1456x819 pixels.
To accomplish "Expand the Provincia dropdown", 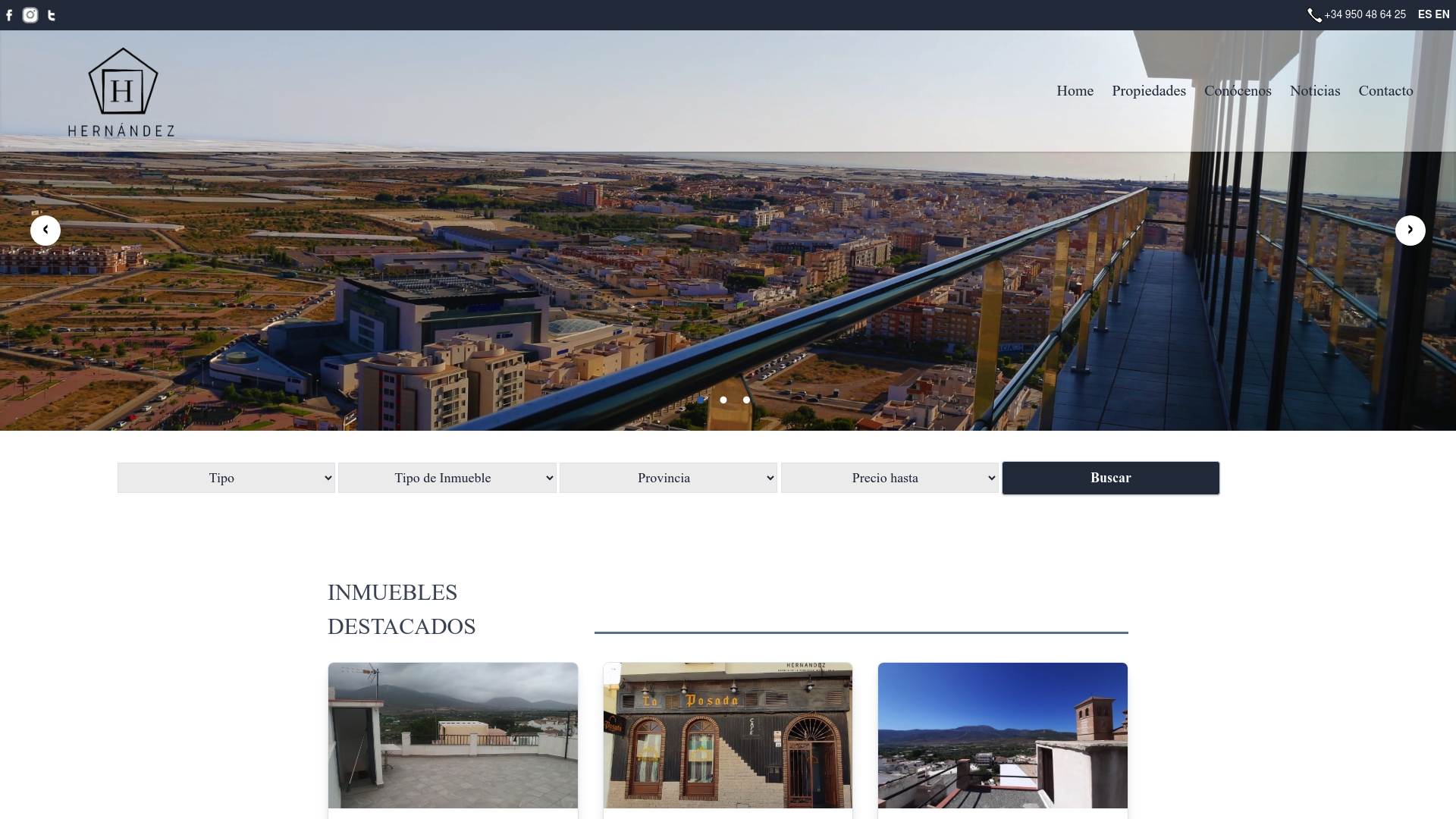I will tap(668, 478).
